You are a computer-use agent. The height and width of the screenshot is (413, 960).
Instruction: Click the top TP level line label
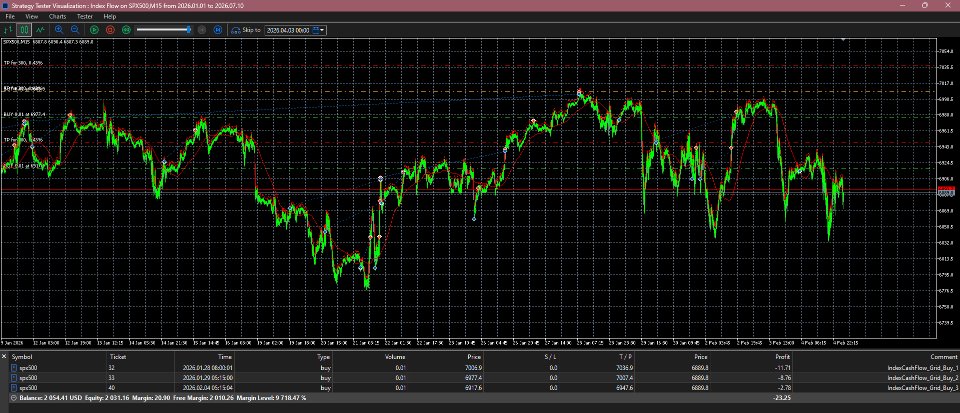pos(23,62)
